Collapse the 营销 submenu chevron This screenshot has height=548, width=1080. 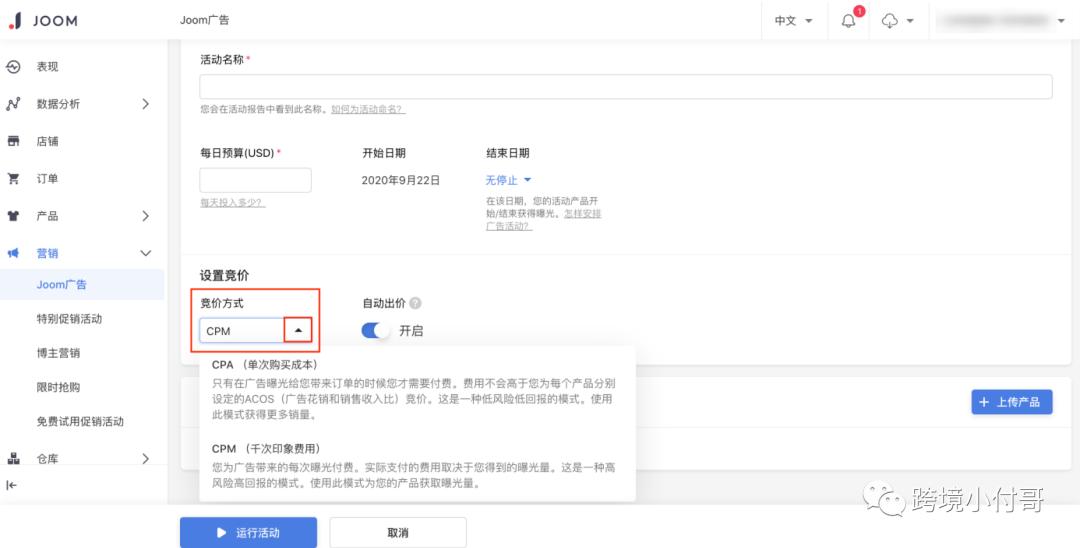click(x=145, y=253)
